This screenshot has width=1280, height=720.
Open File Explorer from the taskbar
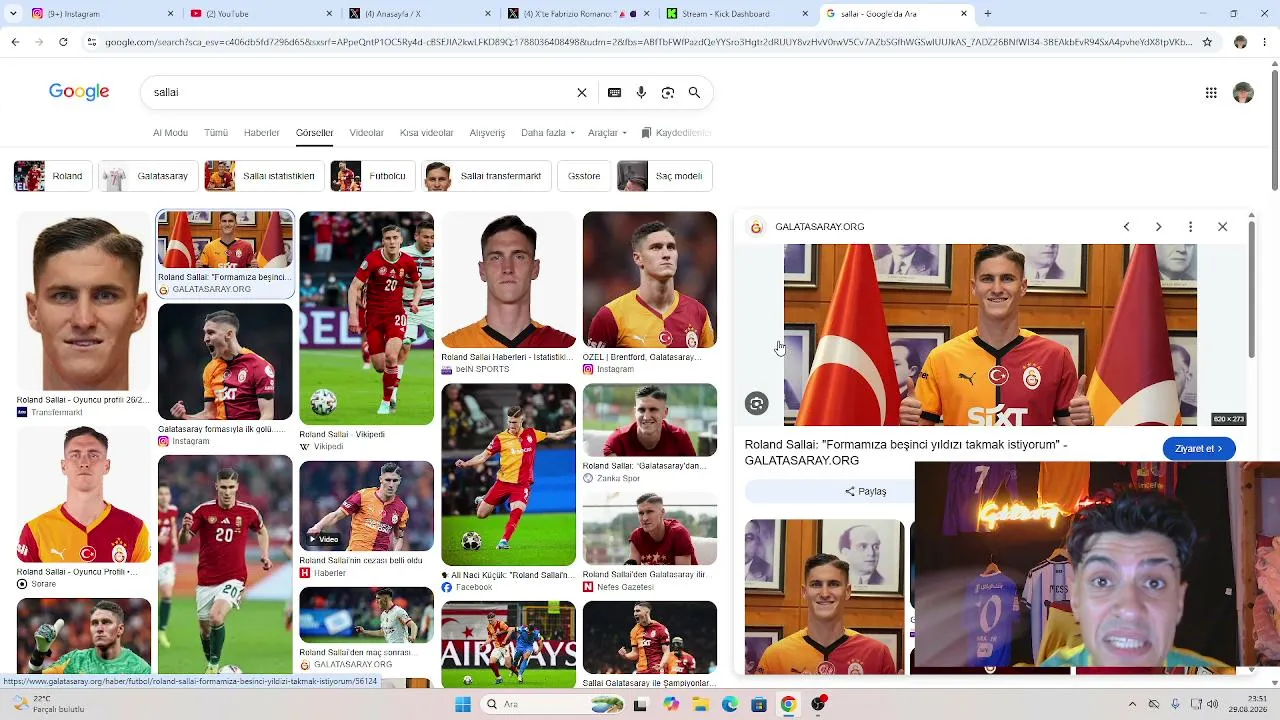700,704
